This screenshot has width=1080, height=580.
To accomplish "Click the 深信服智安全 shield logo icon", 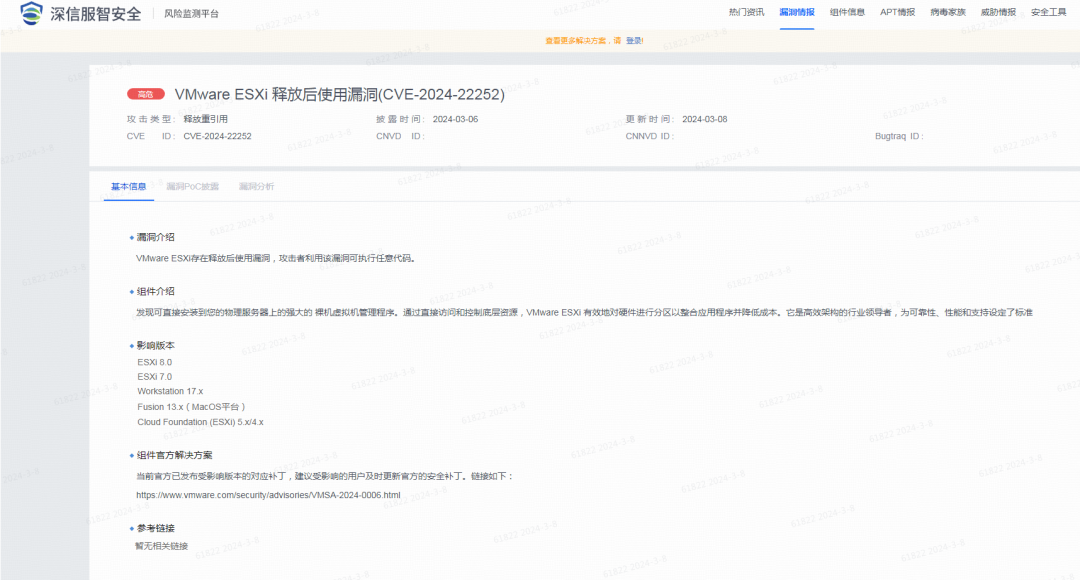I will tap(31, 13).
